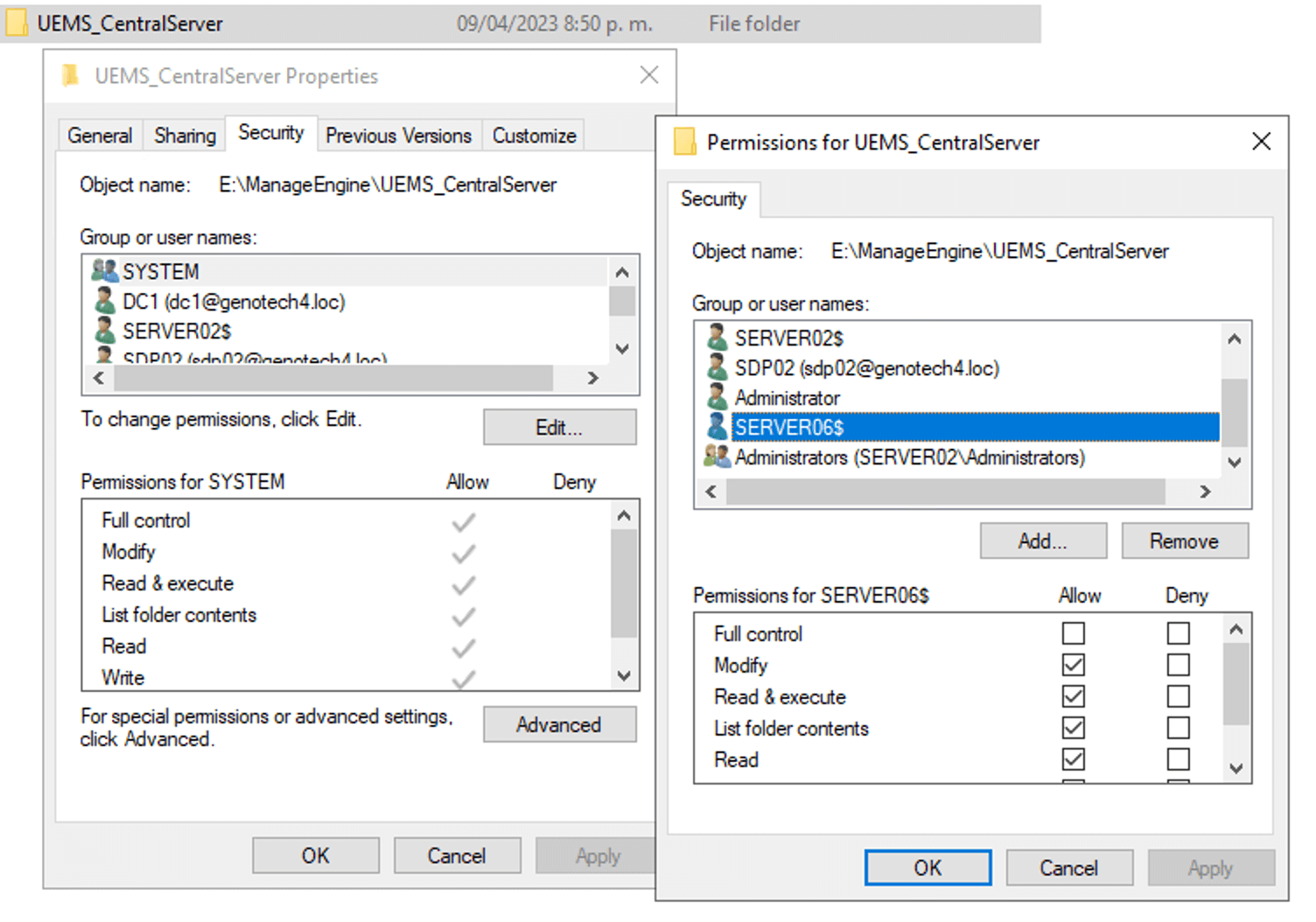
Task: Select SYSTEM name in Properties user list
Action: point(161,271)
